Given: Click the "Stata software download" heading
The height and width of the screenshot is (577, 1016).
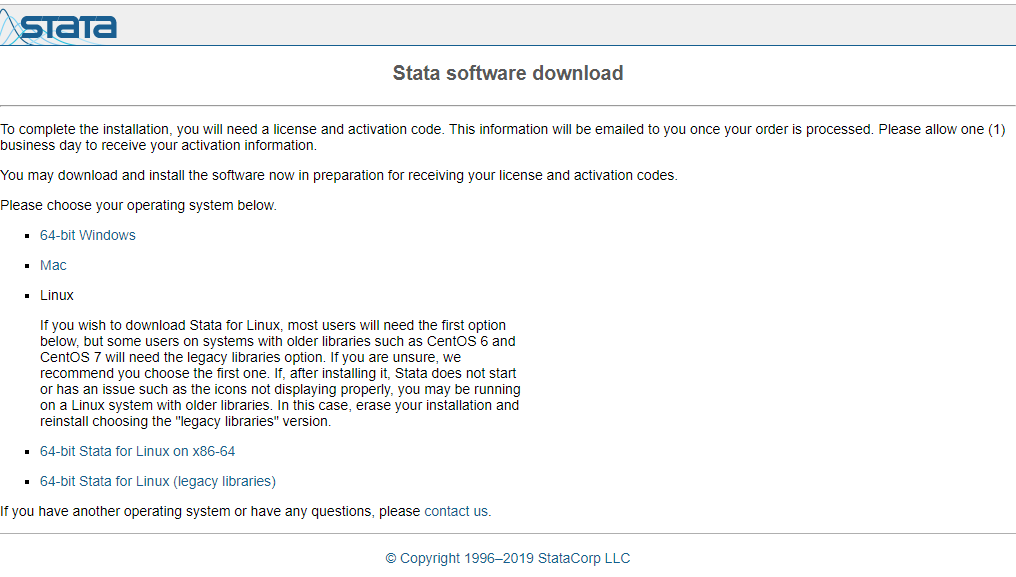Looking at the screenshot, I should 507,73.
